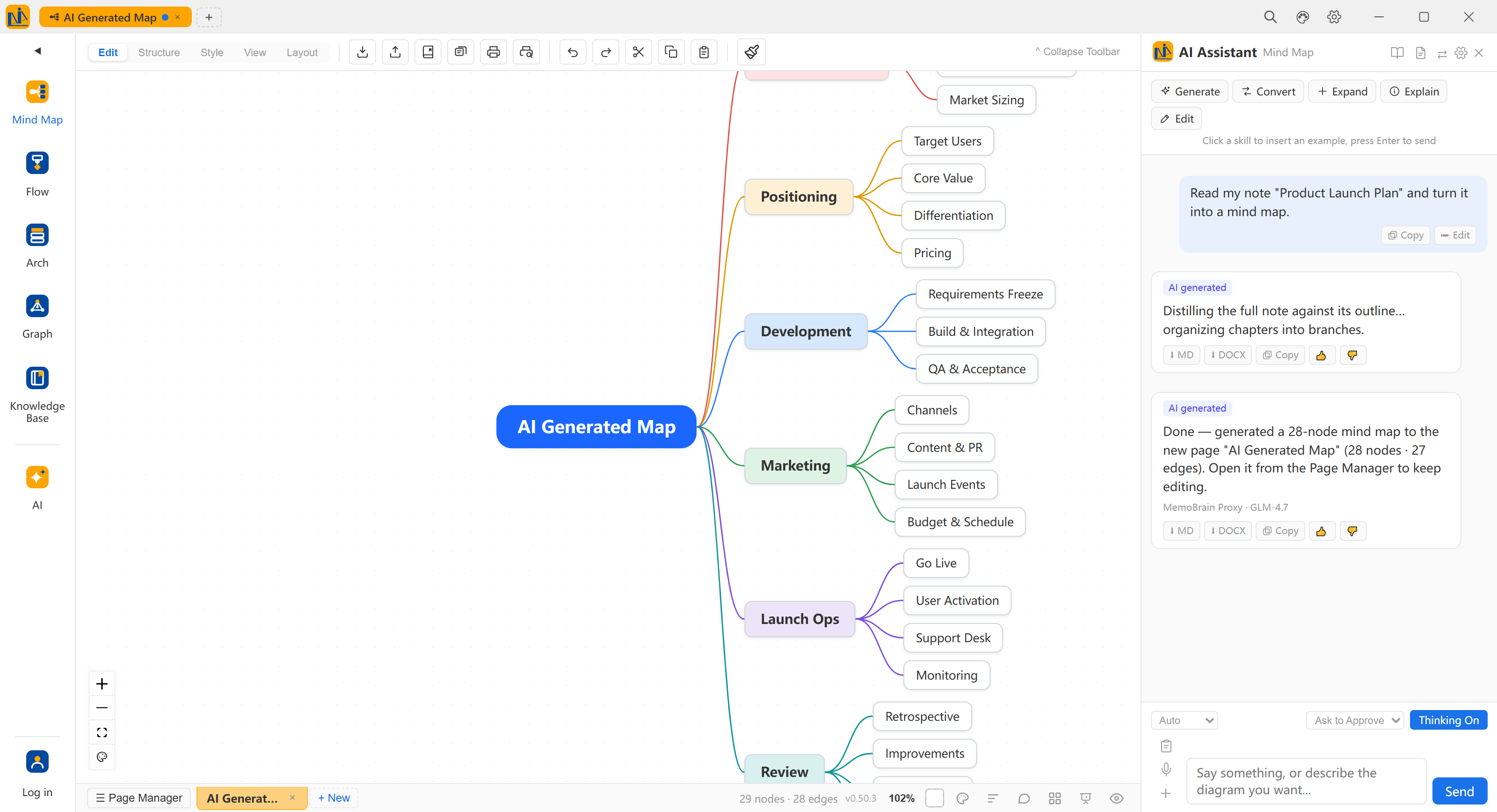The width and height of the screenshot is (1497, 812).
Task: Open the Arch module in sidebar
Action: pos(37,246)
